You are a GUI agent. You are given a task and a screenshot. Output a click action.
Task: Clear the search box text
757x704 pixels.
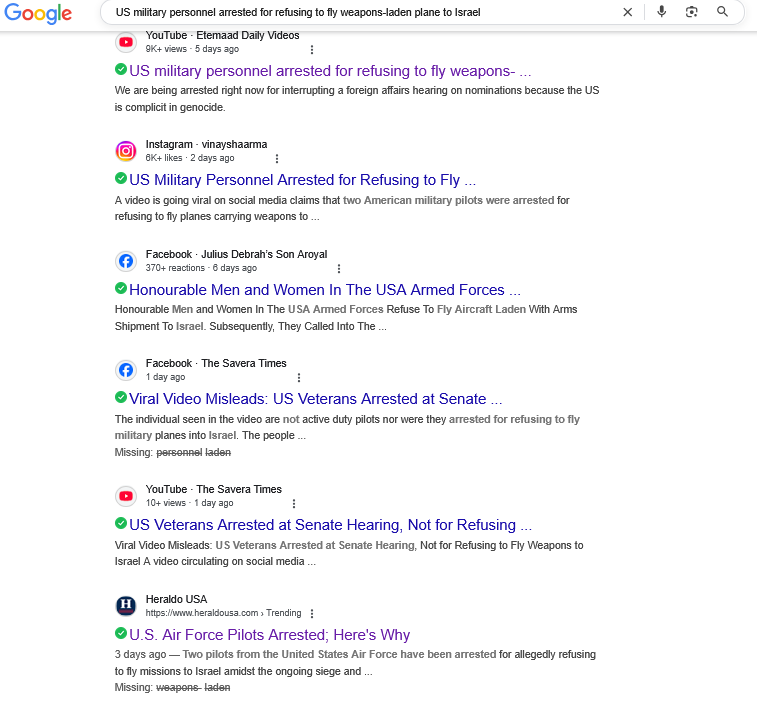[628, 12]
